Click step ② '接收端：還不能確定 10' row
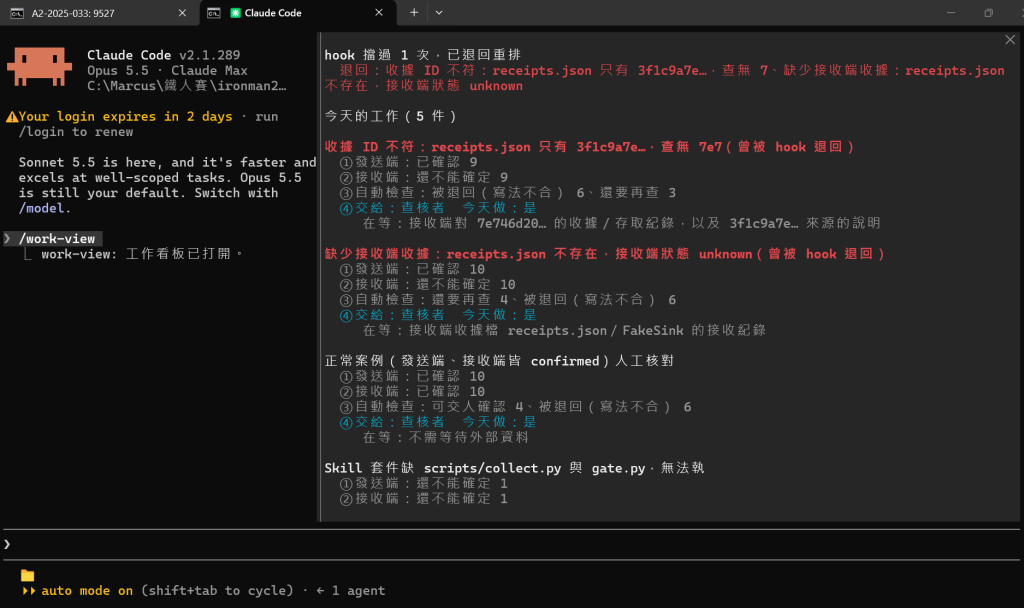 [428, 285]
